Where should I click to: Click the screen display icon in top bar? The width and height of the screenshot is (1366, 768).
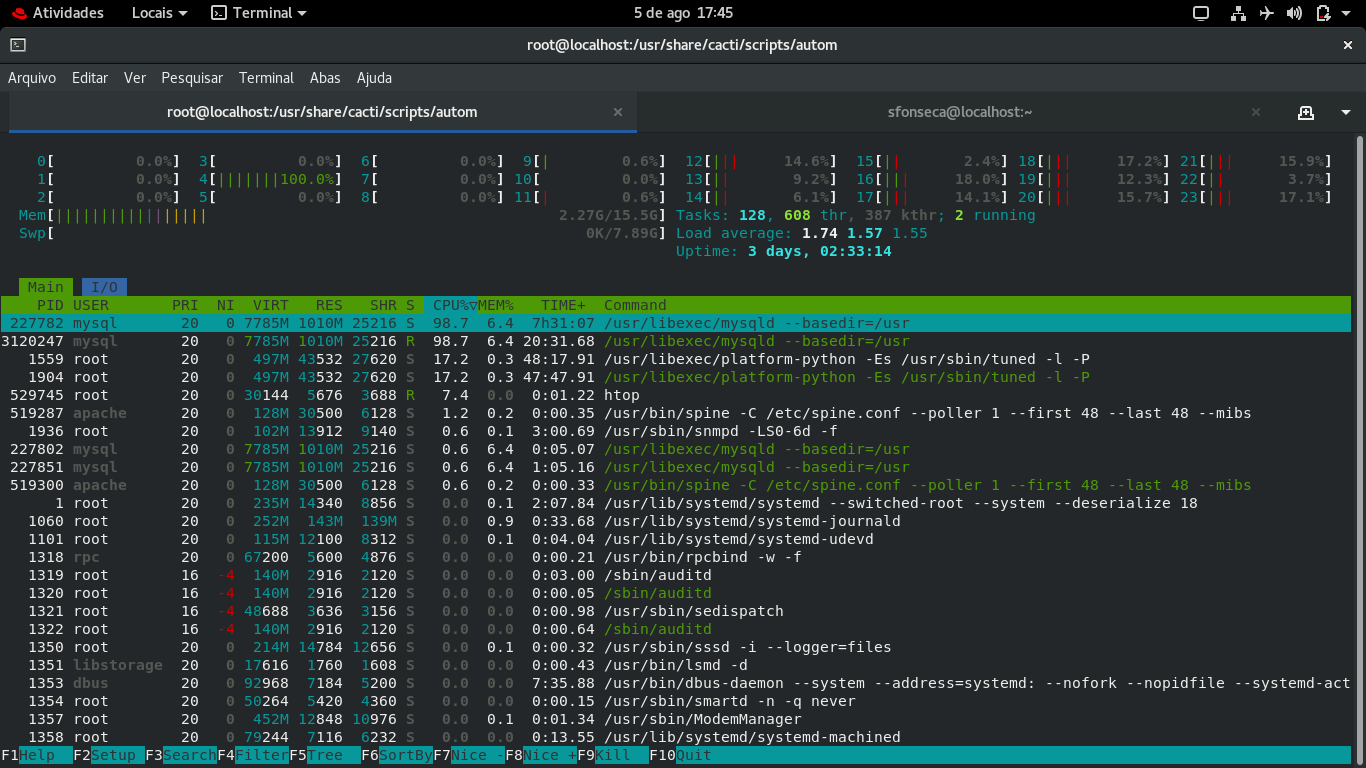pyautogui.click(x=1201, y=13)
